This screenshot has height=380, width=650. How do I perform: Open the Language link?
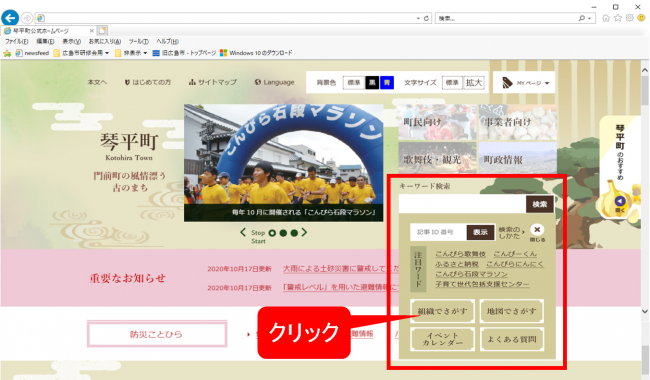tap(274, 82)
